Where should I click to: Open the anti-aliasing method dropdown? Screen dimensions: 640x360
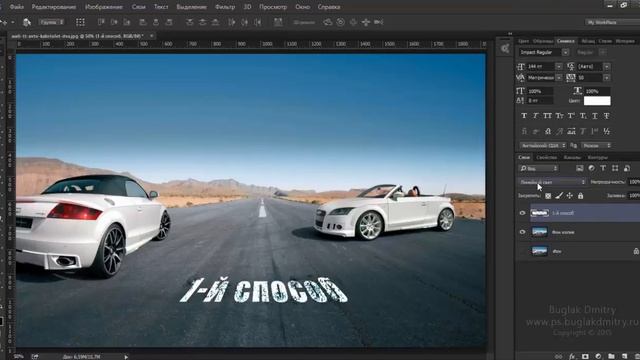596,145
